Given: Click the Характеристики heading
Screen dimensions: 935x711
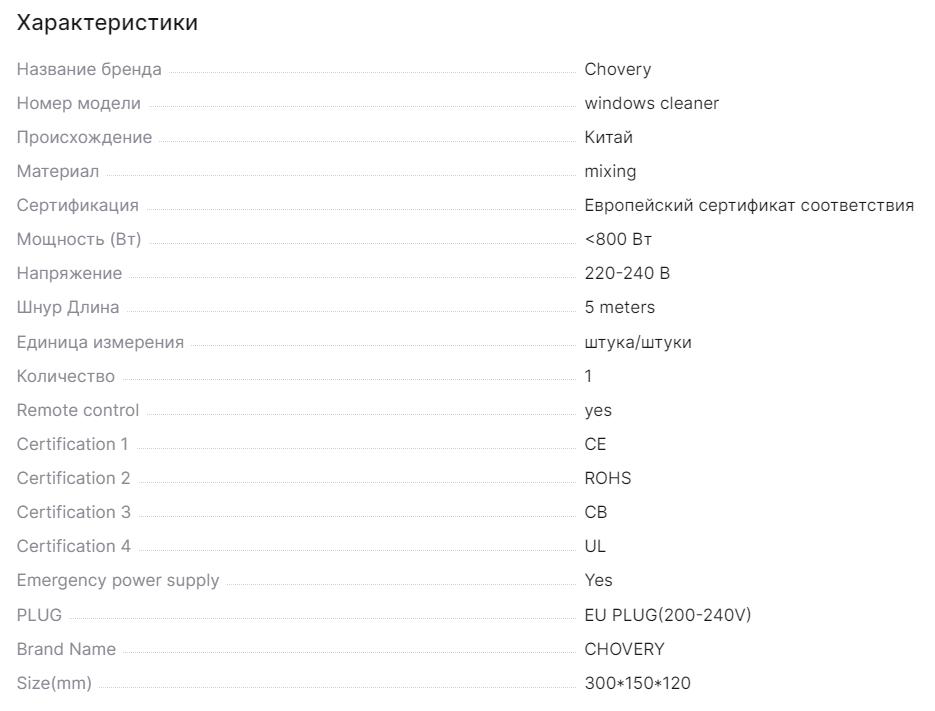Looking at the screenshot, I should (x=107, y=23).
